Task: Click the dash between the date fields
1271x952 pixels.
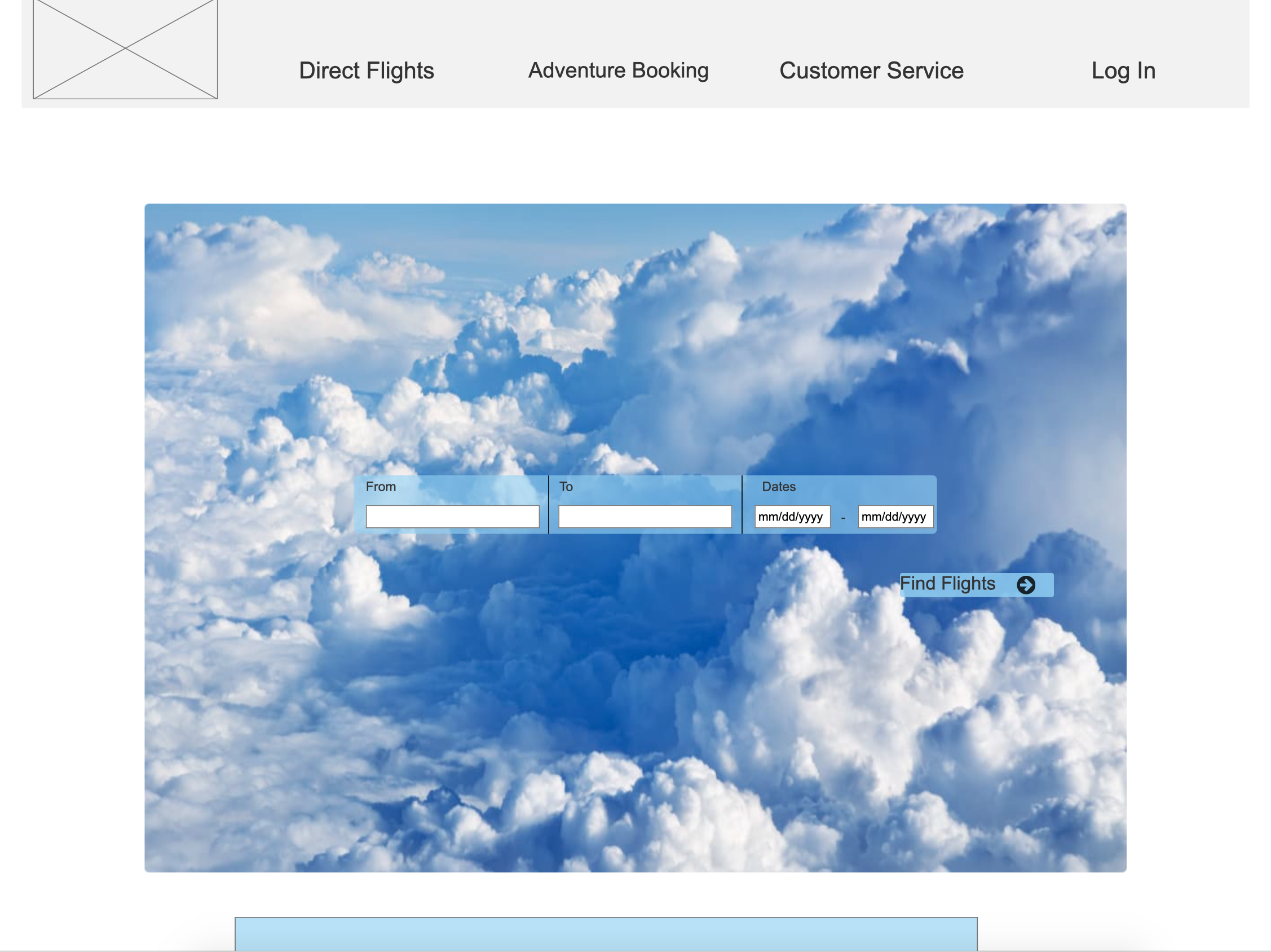Action: click(x=843, y=518)
